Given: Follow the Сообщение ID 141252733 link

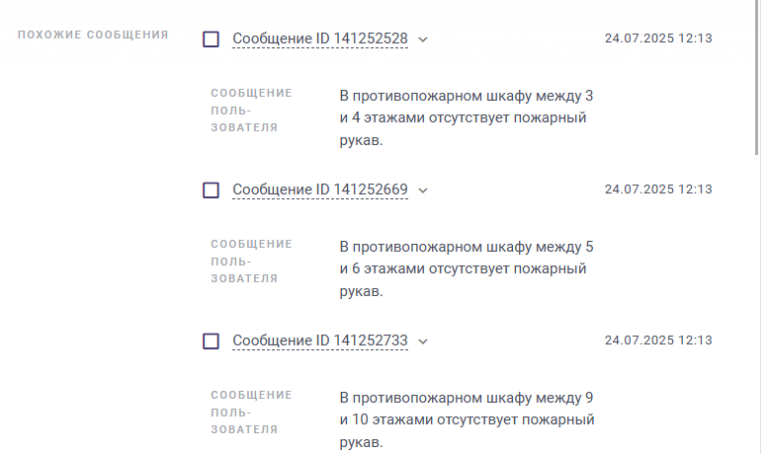Looking at the screenshot, I should pyautogui.click(x=320, y=340).
